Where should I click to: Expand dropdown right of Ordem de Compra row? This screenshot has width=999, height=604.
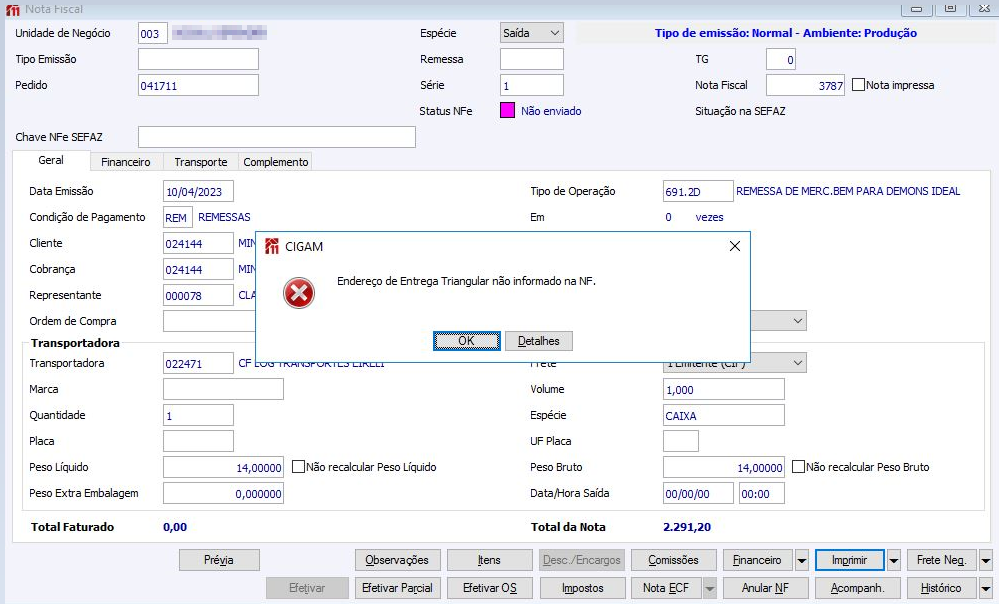[797, 320]
